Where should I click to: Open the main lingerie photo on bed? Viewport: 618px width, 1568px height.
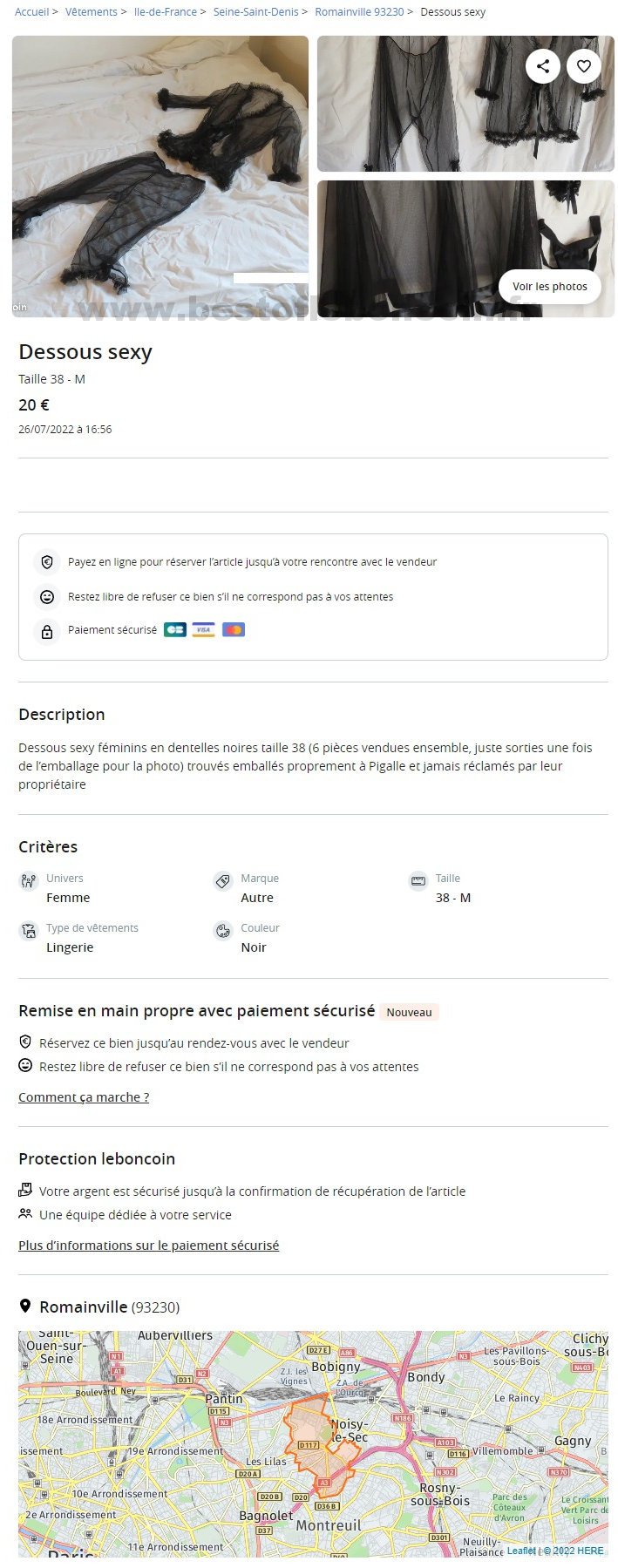[x=160, y=176]
